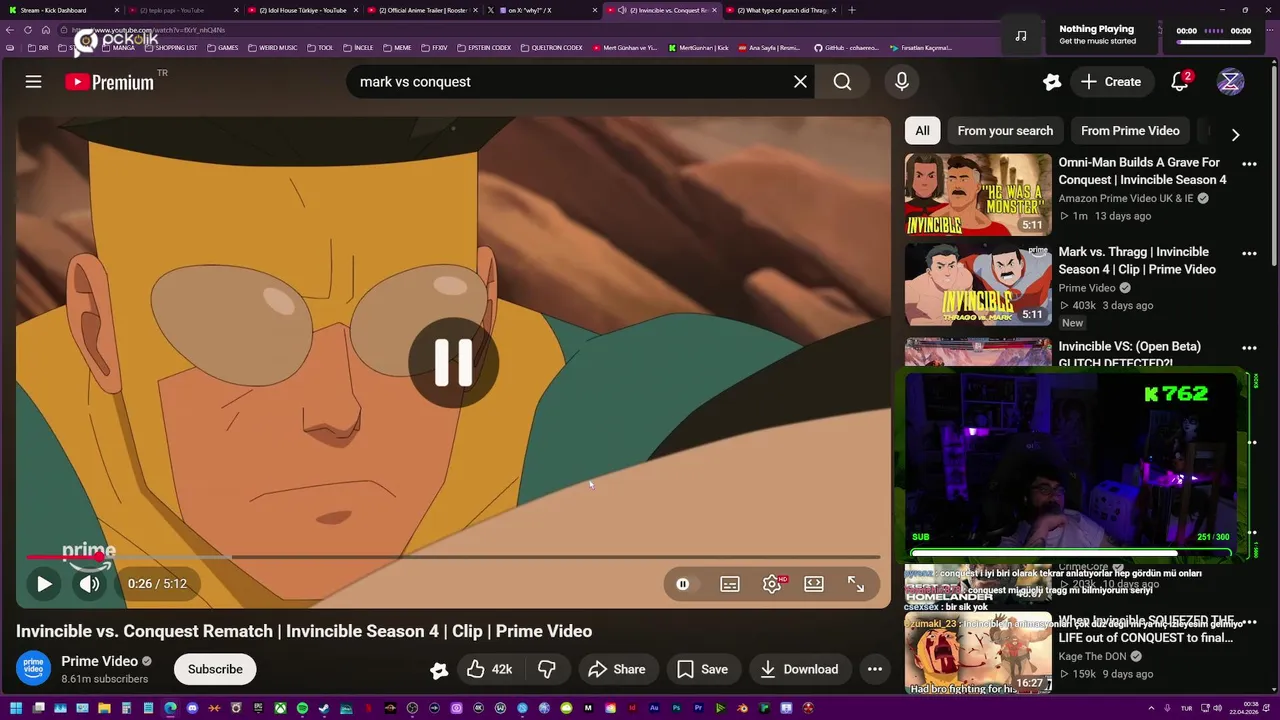Open the Create button

(1110, 82)
